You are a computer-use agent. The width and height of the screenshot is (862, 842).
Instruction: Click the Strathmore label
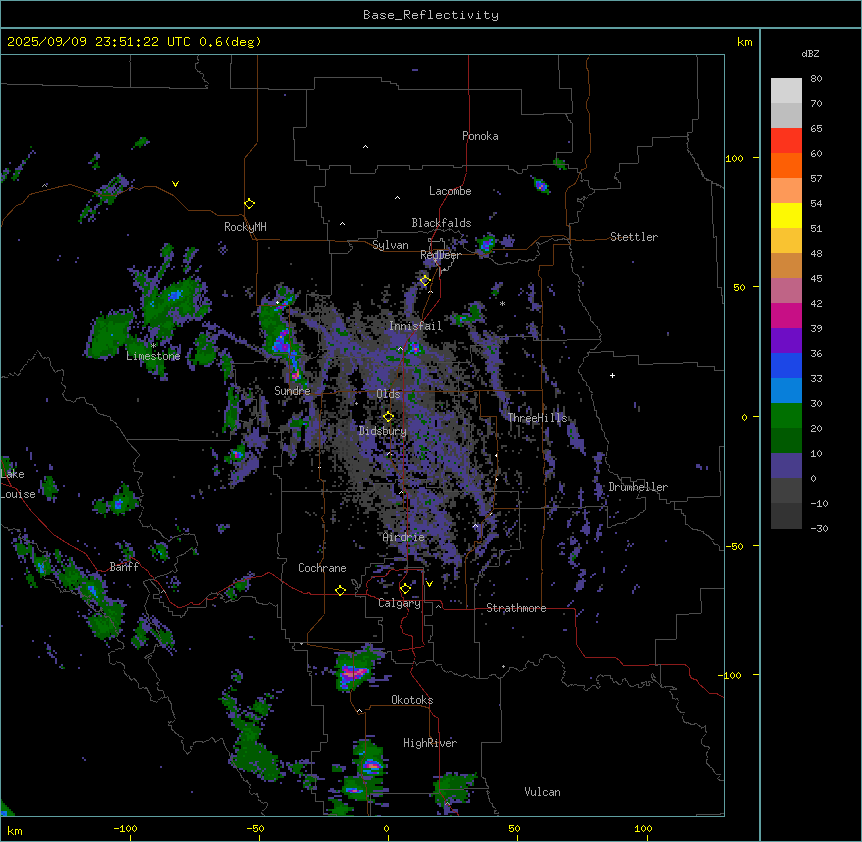tap(516, 608)
